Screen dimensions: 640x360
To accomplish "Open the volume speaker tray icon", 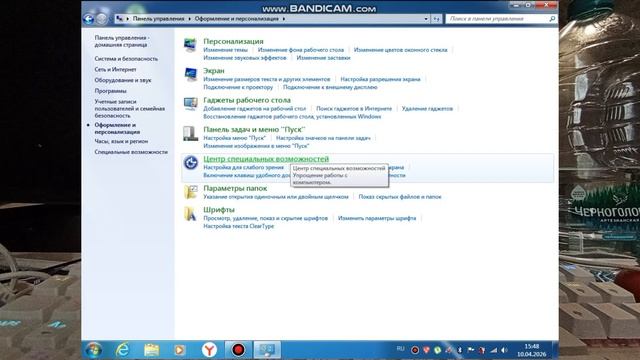I will [x=504, y=350].
